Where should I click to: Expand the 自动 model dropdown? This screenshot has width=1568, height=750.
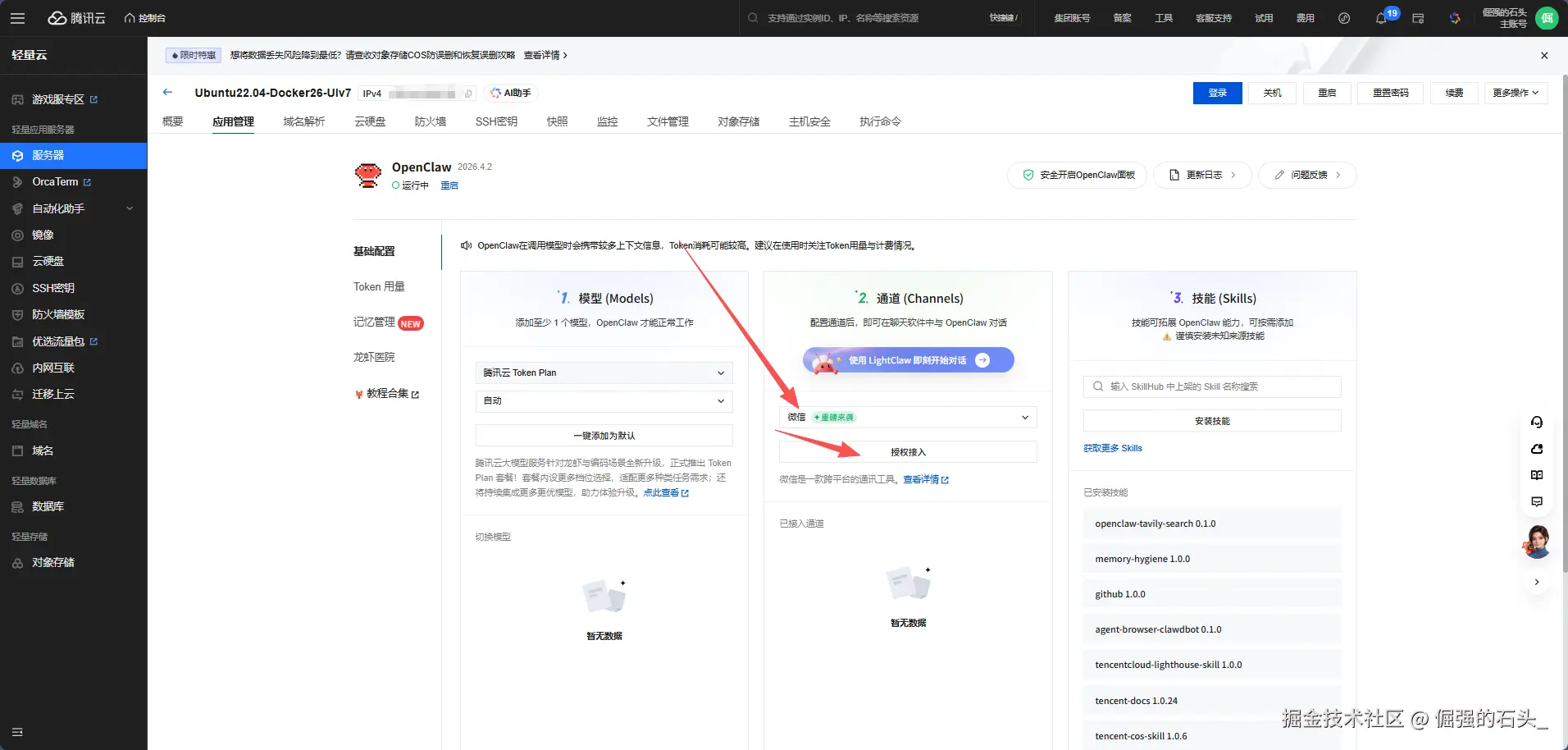point(604,400)
